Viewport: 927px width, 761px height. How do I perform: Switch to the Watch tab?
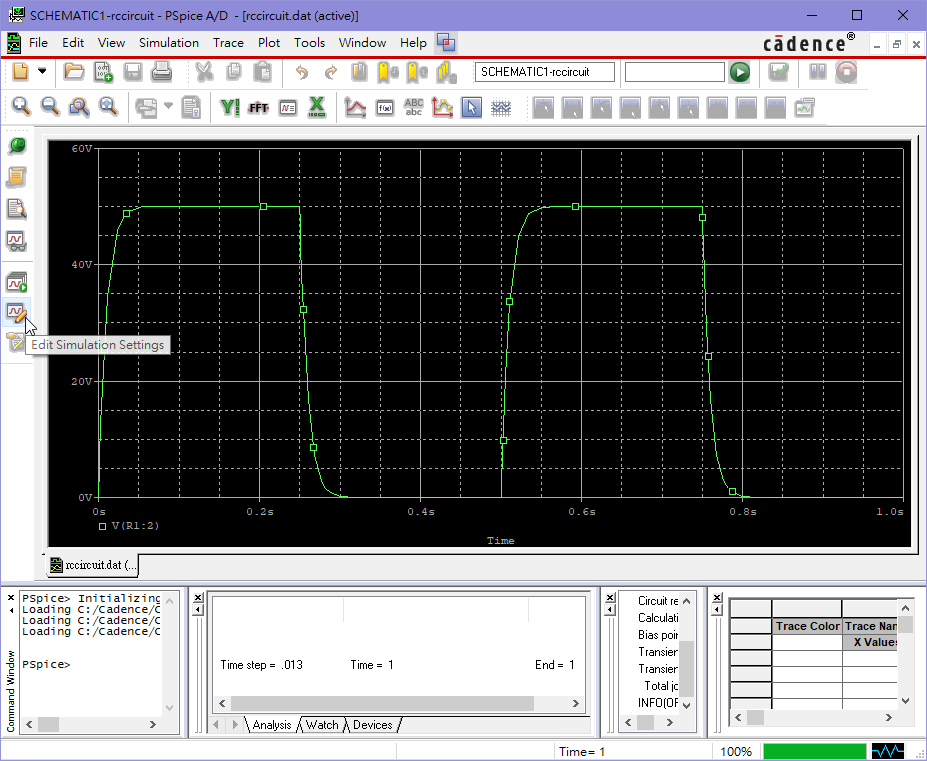pos(322,725)
